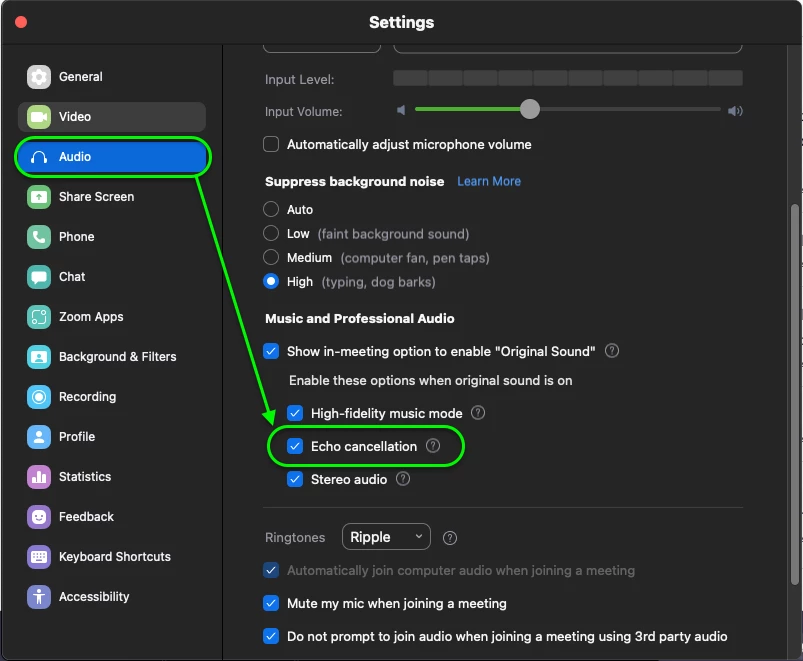Click the "Ringtones" label

tap(295, 538)
